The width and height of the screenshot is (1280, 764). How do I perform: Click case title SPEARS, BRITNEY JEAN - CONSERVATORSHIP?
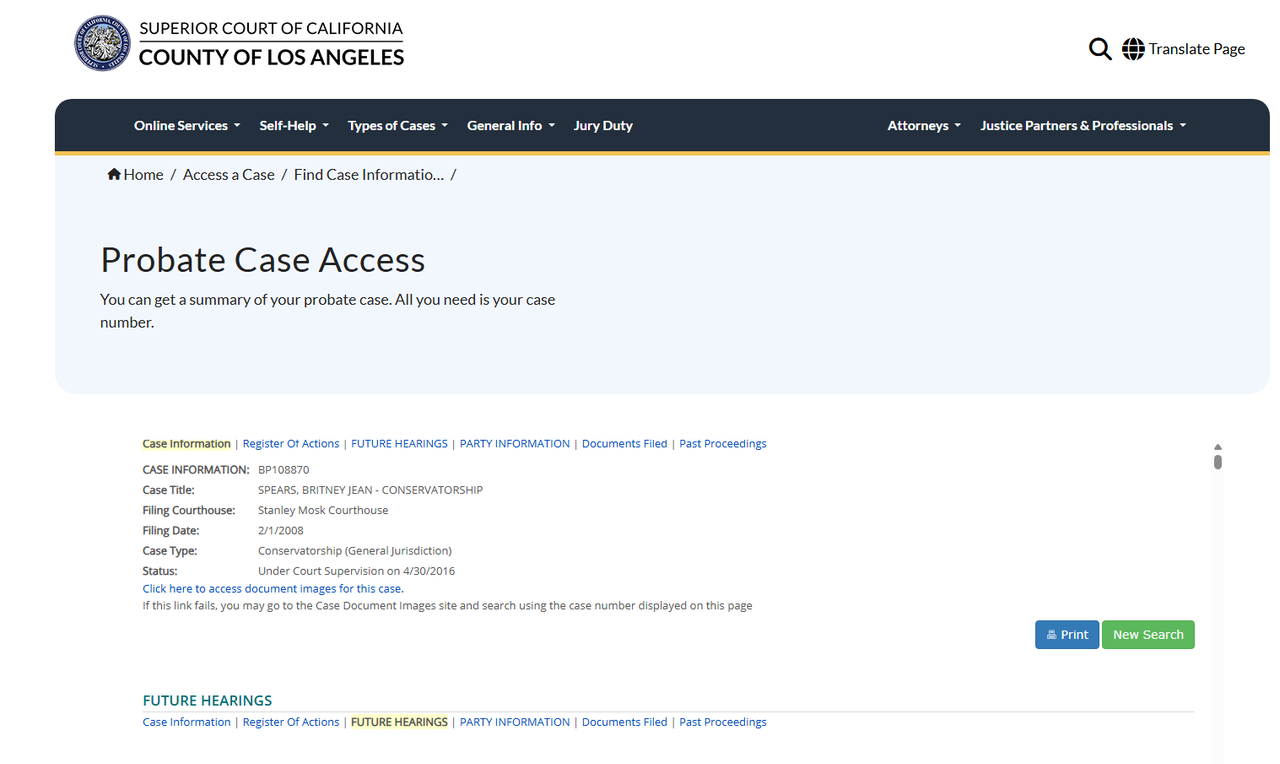pos(370,490)
